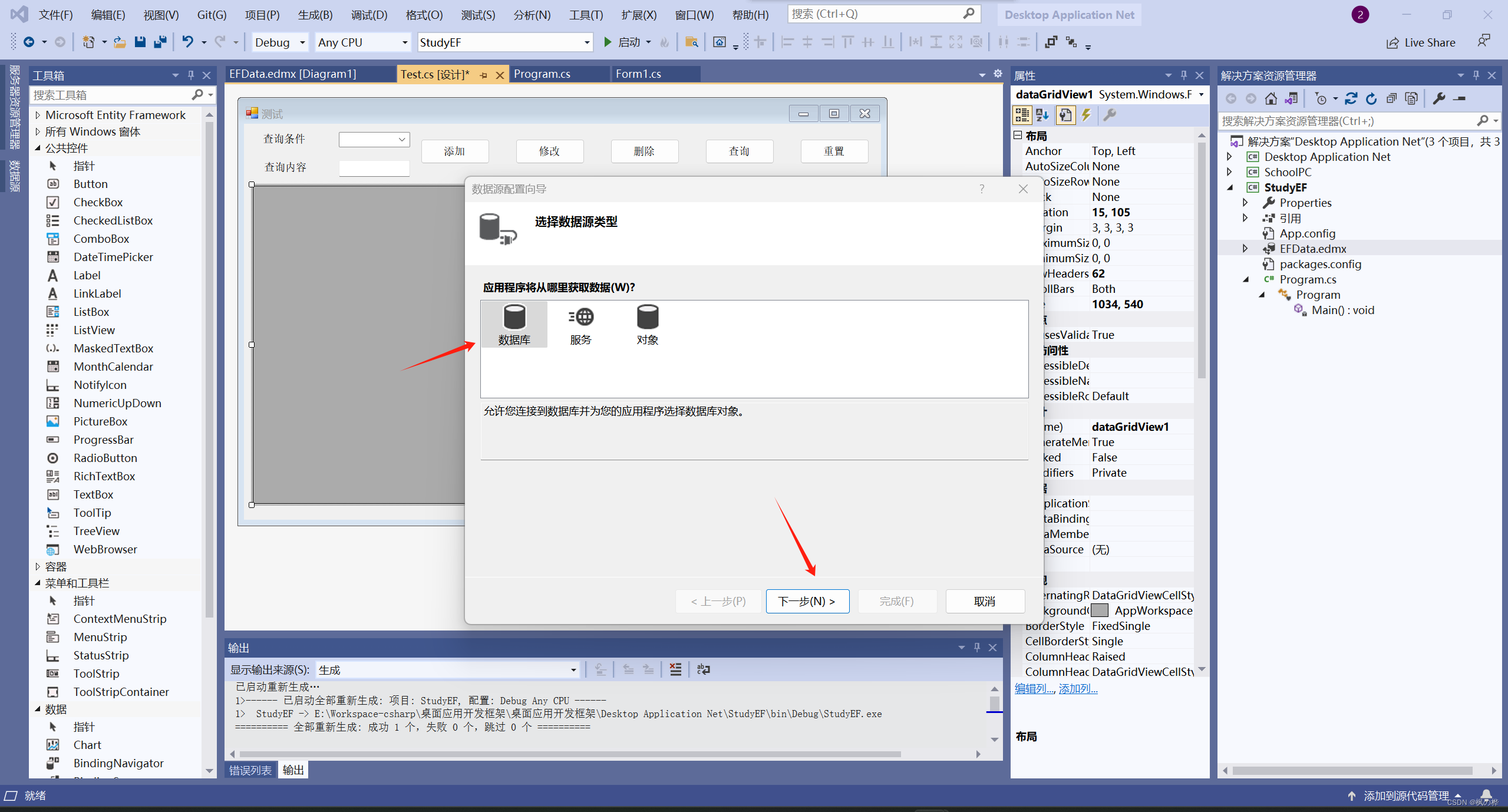
Task: Toggle categorized view in Properties panel
Action: pyautogui.click(x=1022, y=115)
